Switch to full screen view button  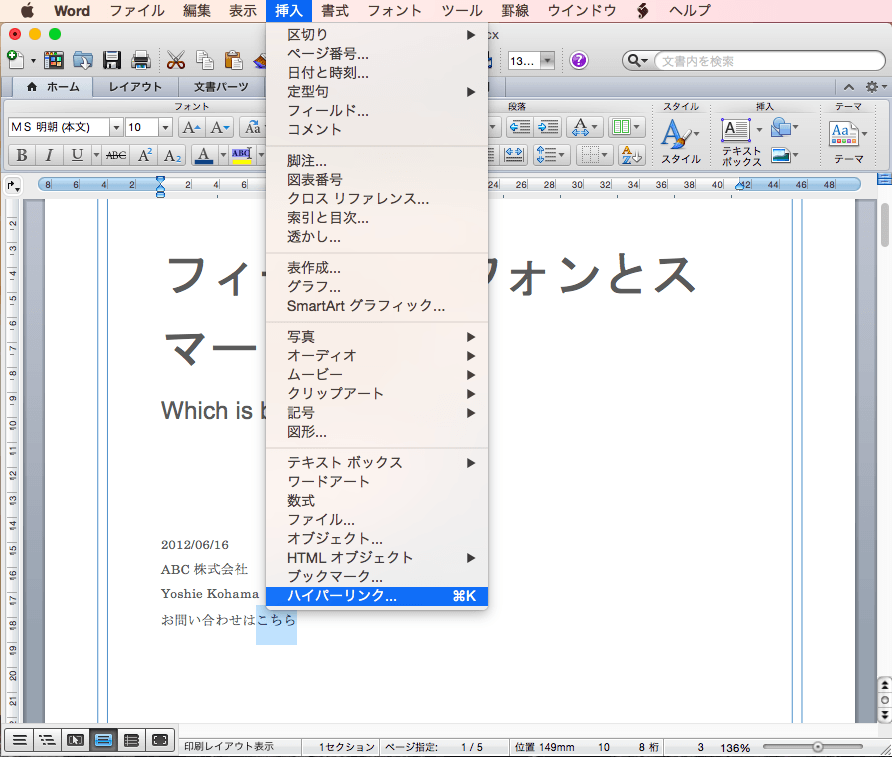coord(160,740)
